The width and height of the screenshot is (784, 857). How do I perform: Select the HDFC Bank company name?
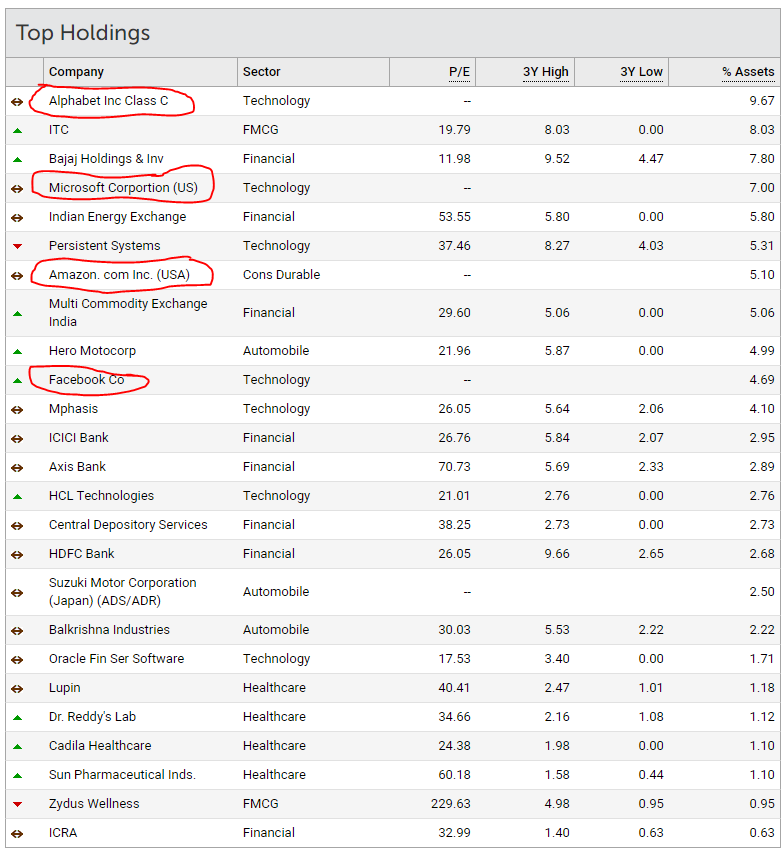point(81,553)
